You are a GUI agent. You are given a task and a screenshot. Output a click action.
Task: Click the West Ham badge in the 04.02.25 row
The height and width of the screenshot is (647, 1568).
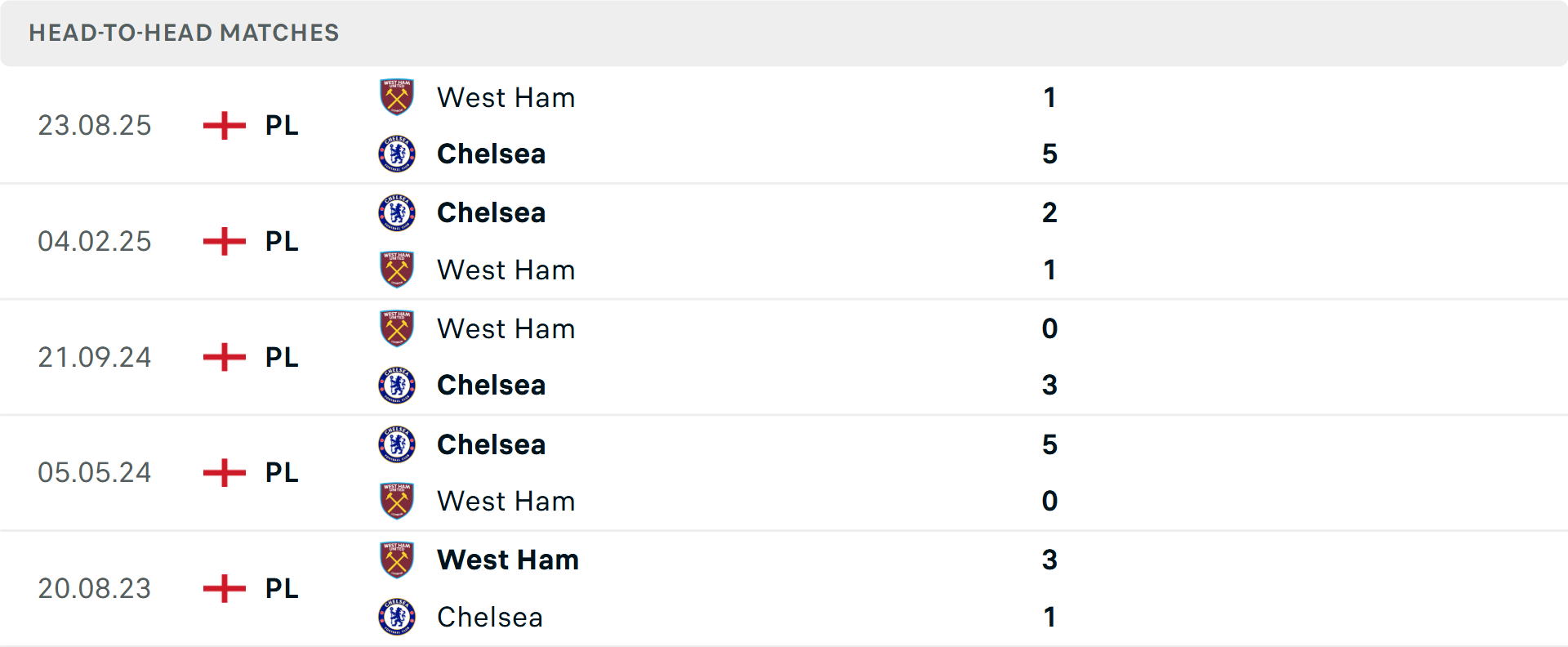tap(397, 270)
